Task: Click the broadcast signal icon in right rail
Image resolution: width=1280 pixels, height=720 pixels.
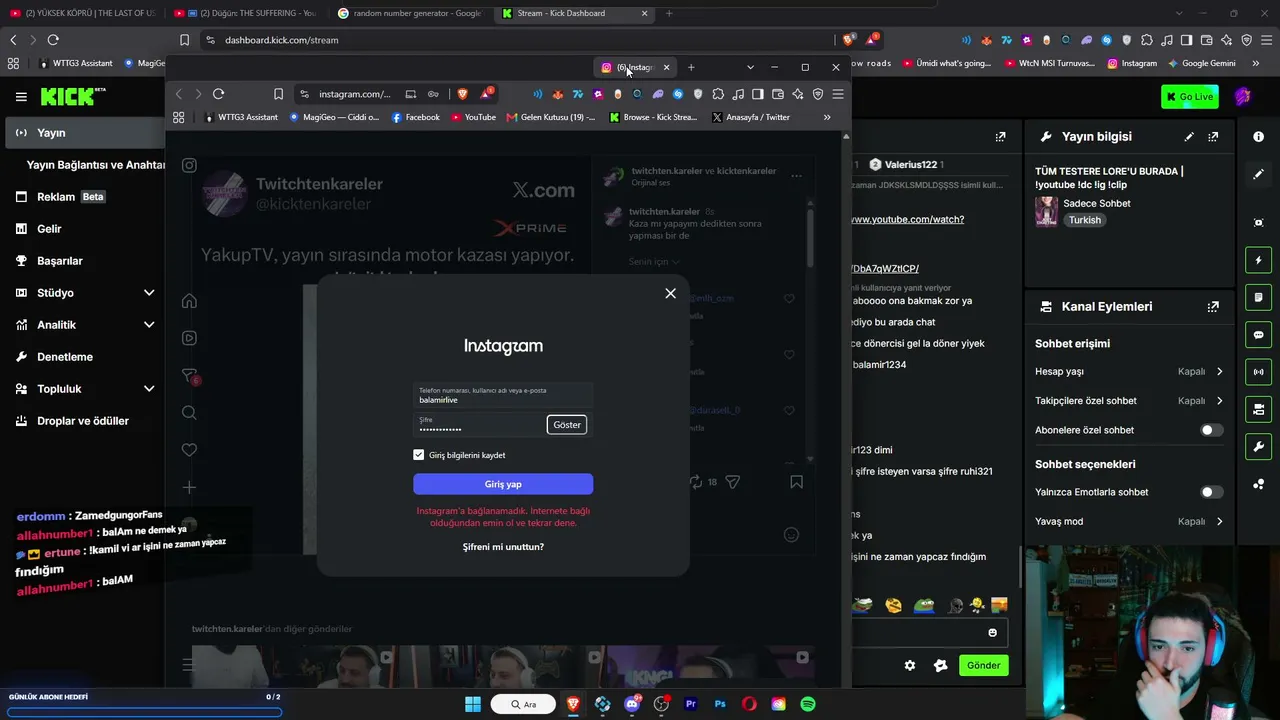Action: tap(1258, 372)
